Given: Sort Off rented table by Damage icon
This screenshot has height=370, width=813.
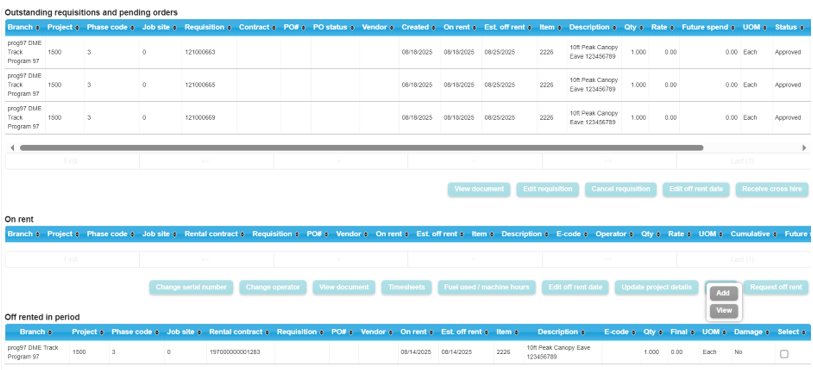Looking at the screenshot, I should click(768, 332).
